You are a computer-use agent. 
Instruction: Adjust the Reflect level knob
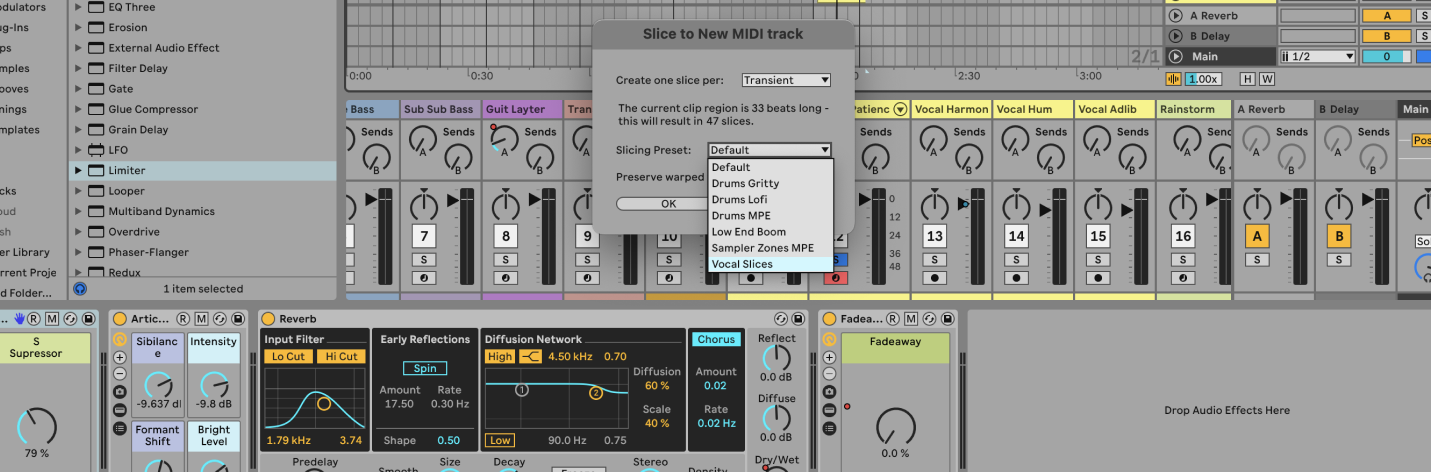click(x=777, y=358)
